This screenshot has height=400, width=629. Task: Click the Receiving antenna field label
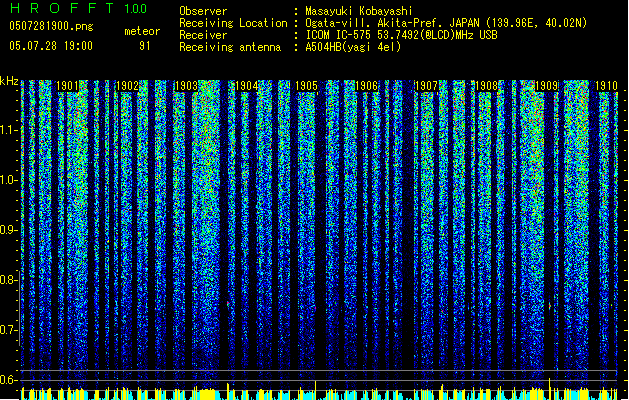pyautogui.click(x=230, y=47)
